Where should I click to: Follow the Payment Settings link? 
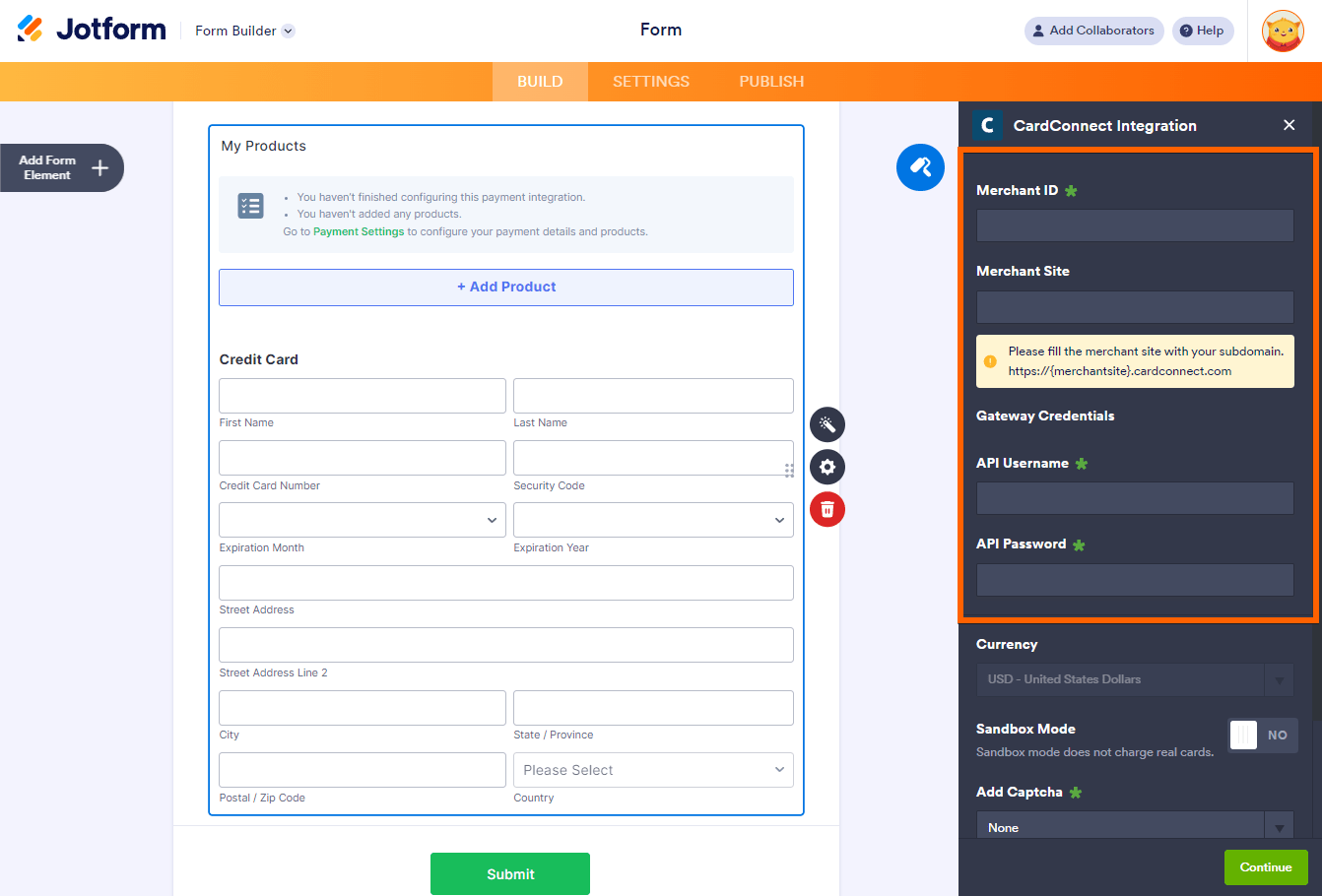[x=359, y=232]
